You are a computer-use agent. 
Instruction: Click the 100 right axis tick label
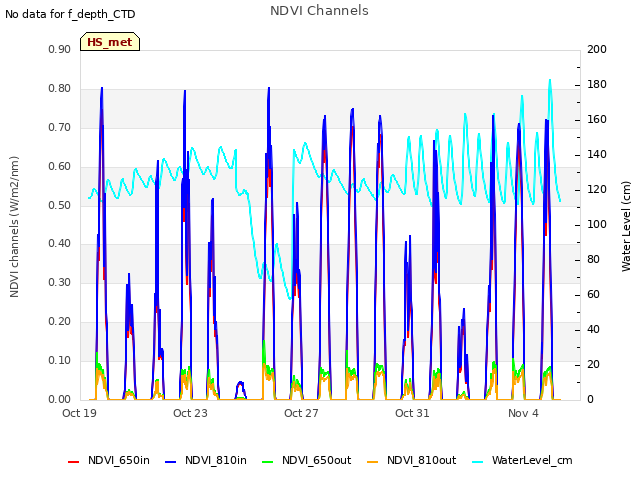point(597,224)
